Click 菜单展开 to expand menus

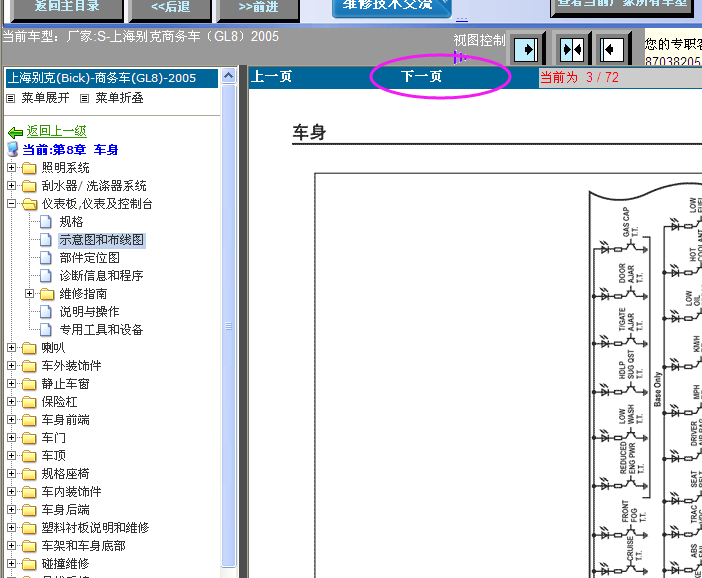pos(45,98)
